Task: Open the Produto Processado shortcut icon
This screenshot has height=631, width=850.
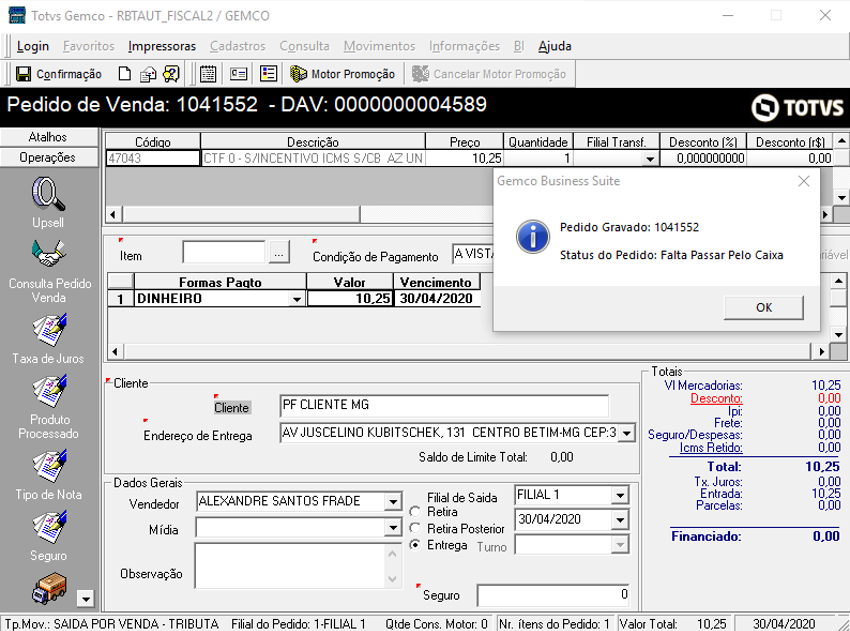Action: pos(49,391)
